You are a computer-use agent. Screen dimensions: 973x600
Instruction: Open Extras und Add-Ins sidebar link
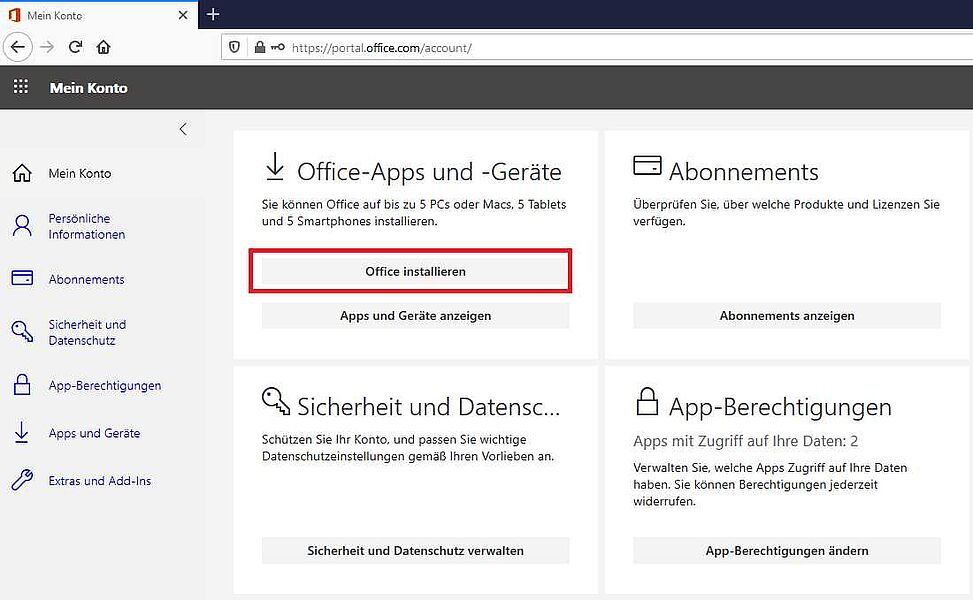click(100, 481)
